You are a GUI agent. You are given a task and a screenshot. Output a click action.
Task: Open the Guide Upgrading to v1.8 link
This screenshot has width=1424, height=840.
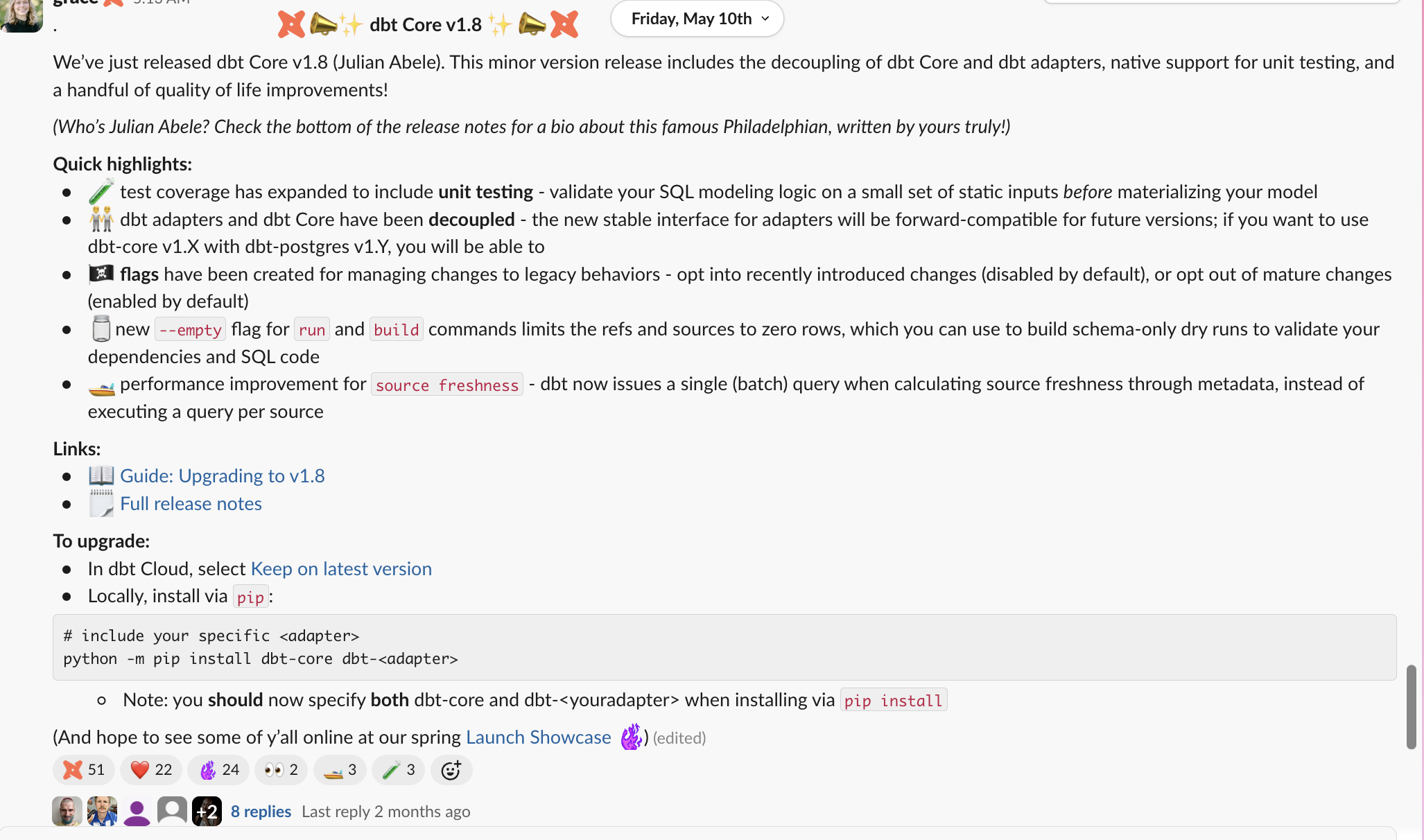tap(221, 475)
